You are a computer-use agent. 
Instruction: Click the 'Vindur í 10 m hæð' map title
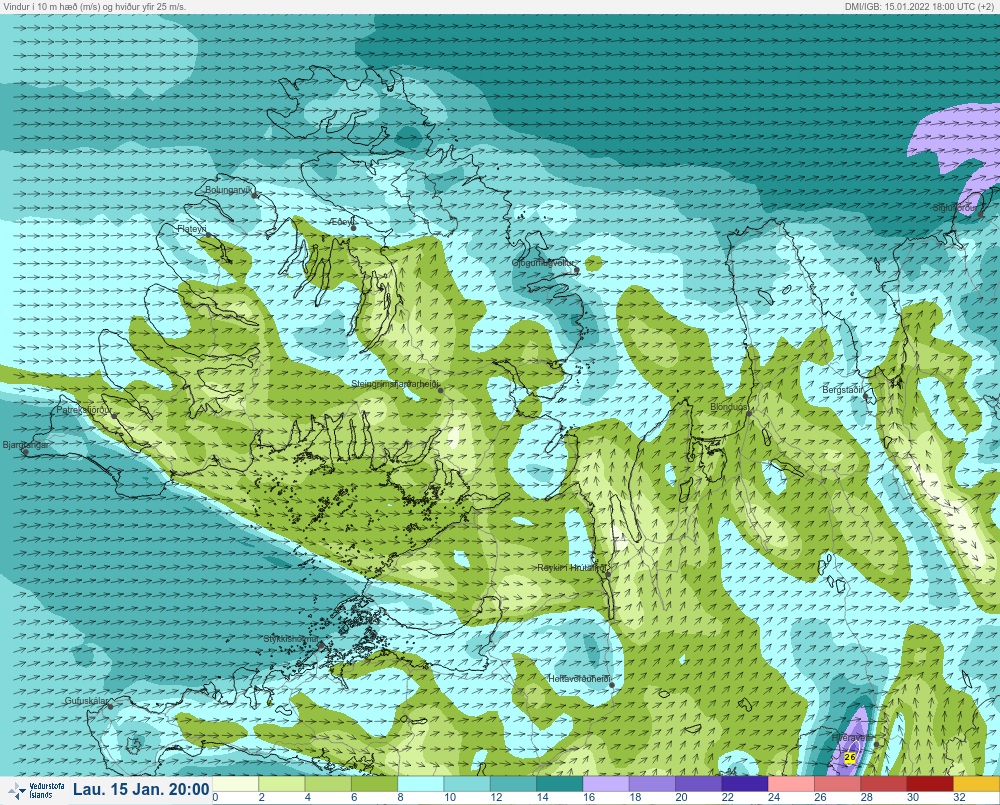[x=93, y=6]
